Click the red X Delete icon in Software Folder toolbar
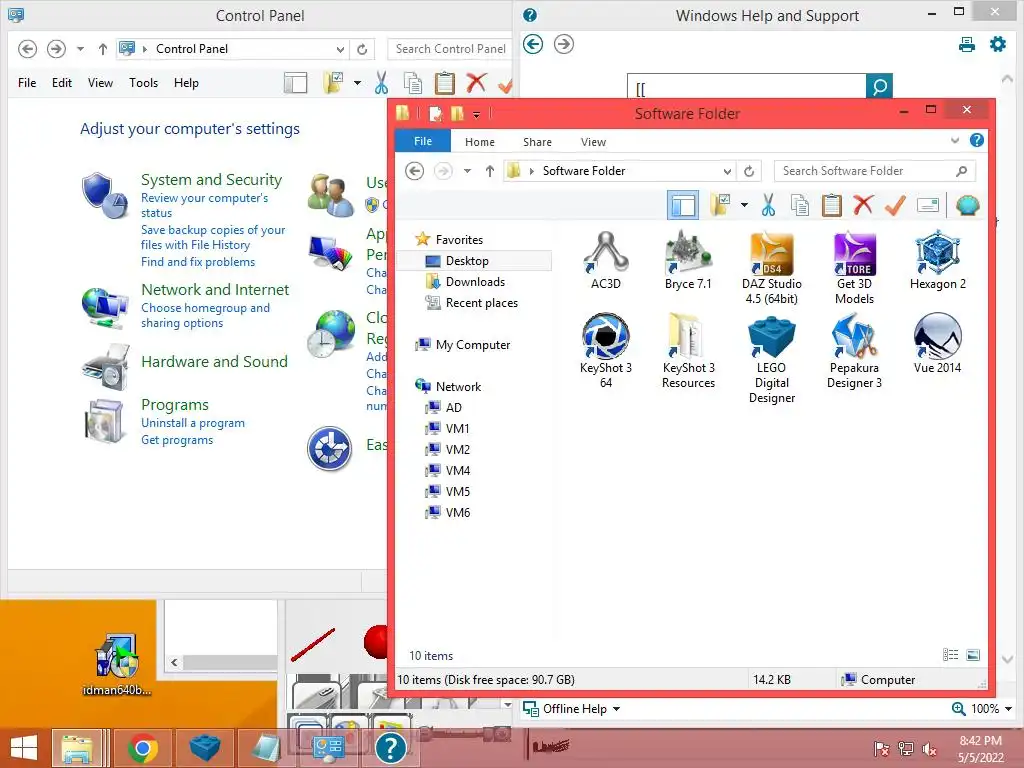Image resolution: width=1024 pixels, height=768 pixels. coord(863,205)
